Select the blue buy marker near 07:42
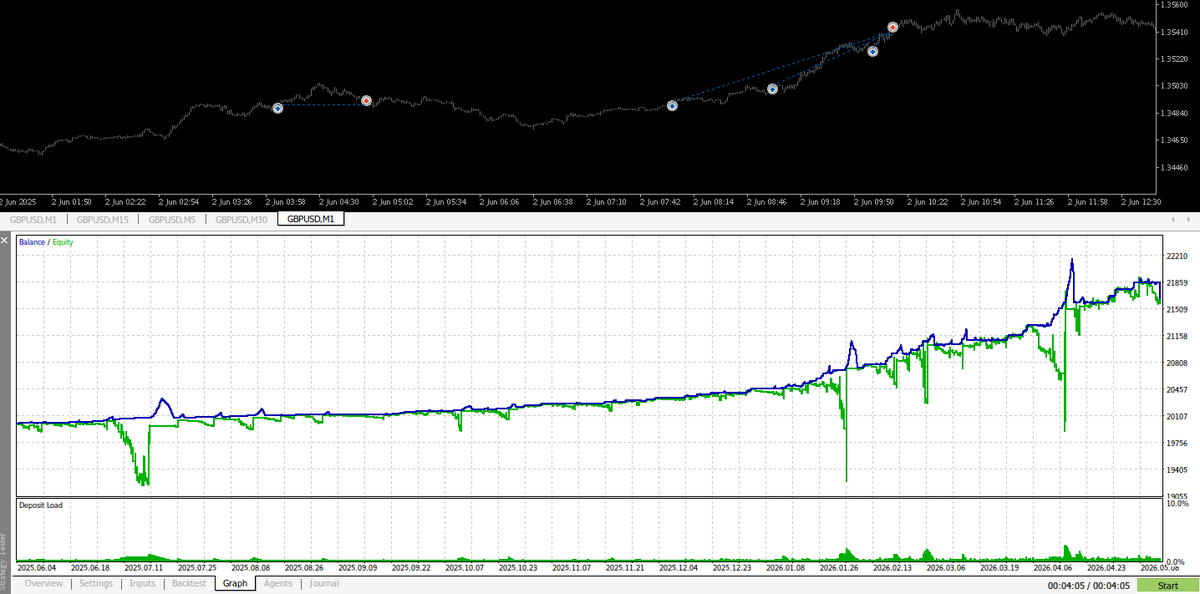The image size is (1200, 594). [x=672, y=105]
